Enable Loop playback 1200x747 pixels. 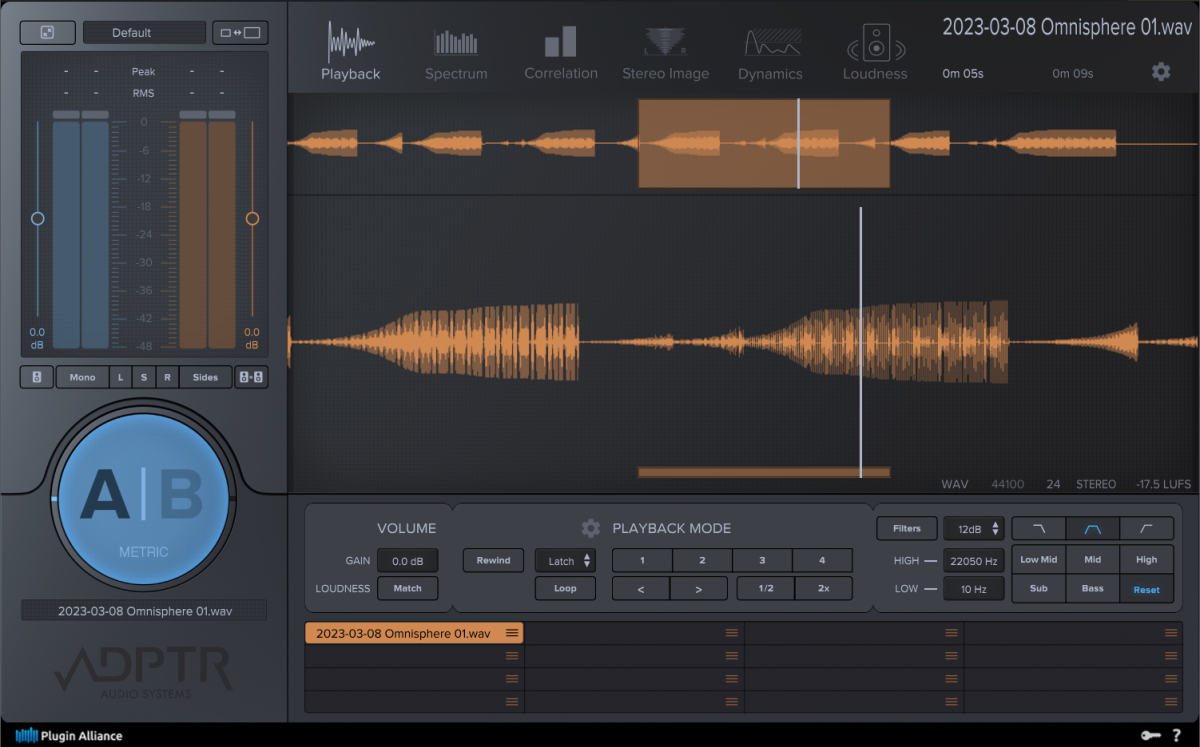(565, 588)
